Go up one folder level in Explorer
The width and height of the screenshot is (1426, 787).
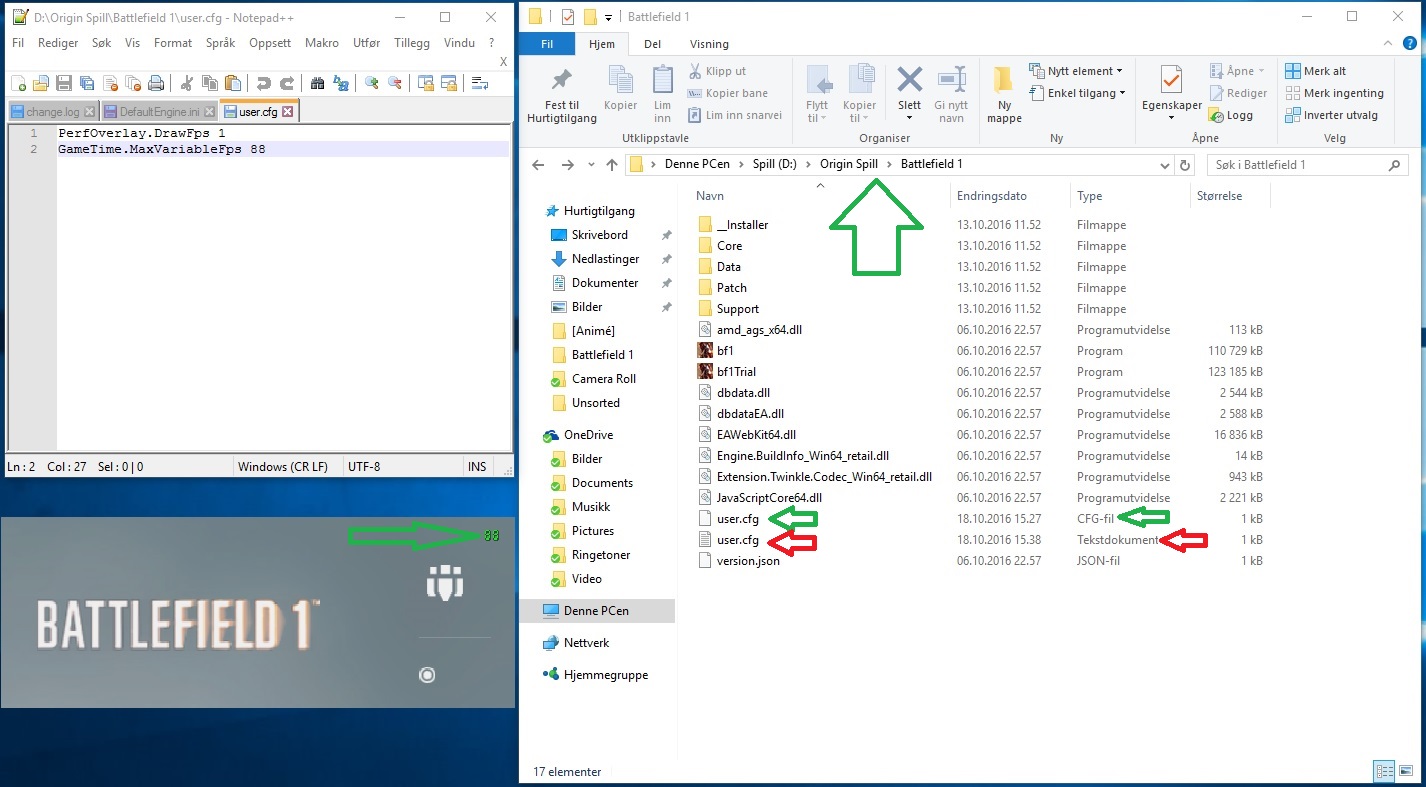click(x=611, y=165)
